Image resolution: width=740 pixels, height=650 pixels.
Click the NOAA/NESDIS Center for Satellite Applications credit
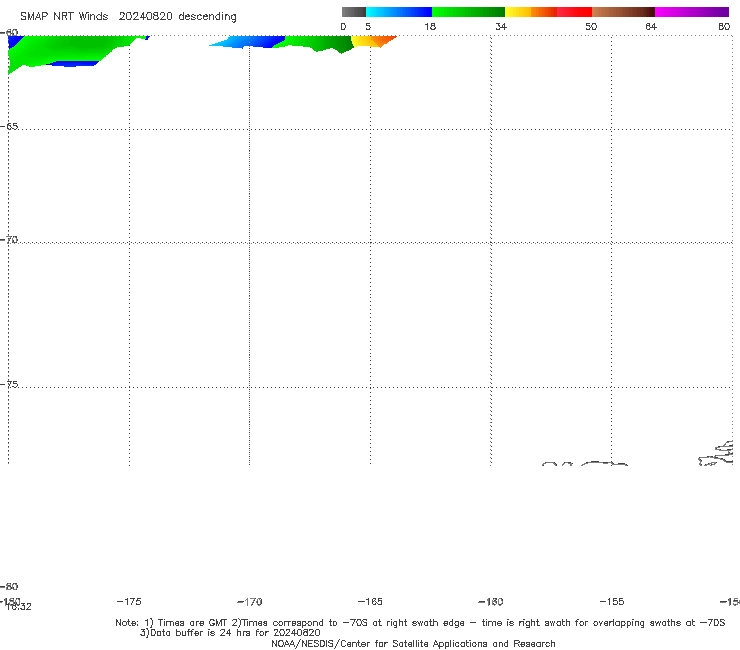point(413,644)
